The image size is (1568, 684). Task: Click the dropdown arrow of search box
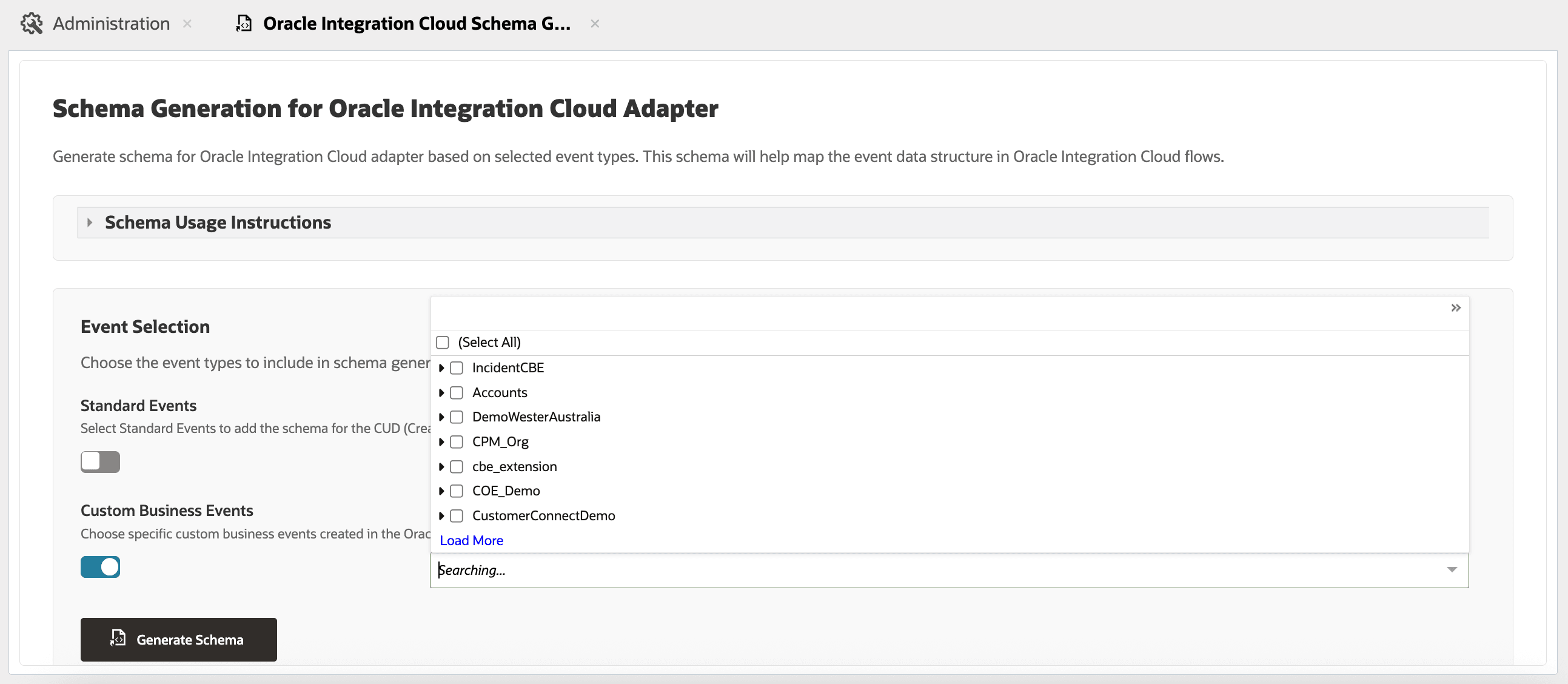coord(1452,570)
